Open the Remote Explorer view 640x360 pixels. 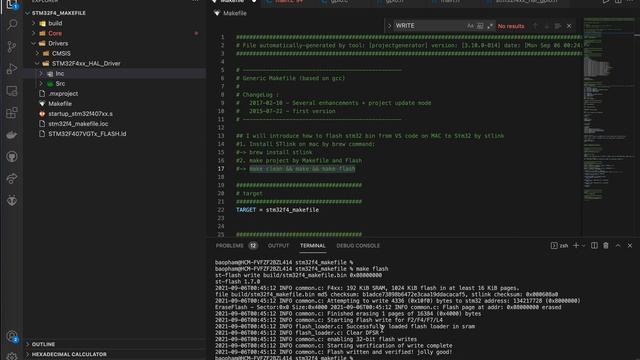pos(12,91)
